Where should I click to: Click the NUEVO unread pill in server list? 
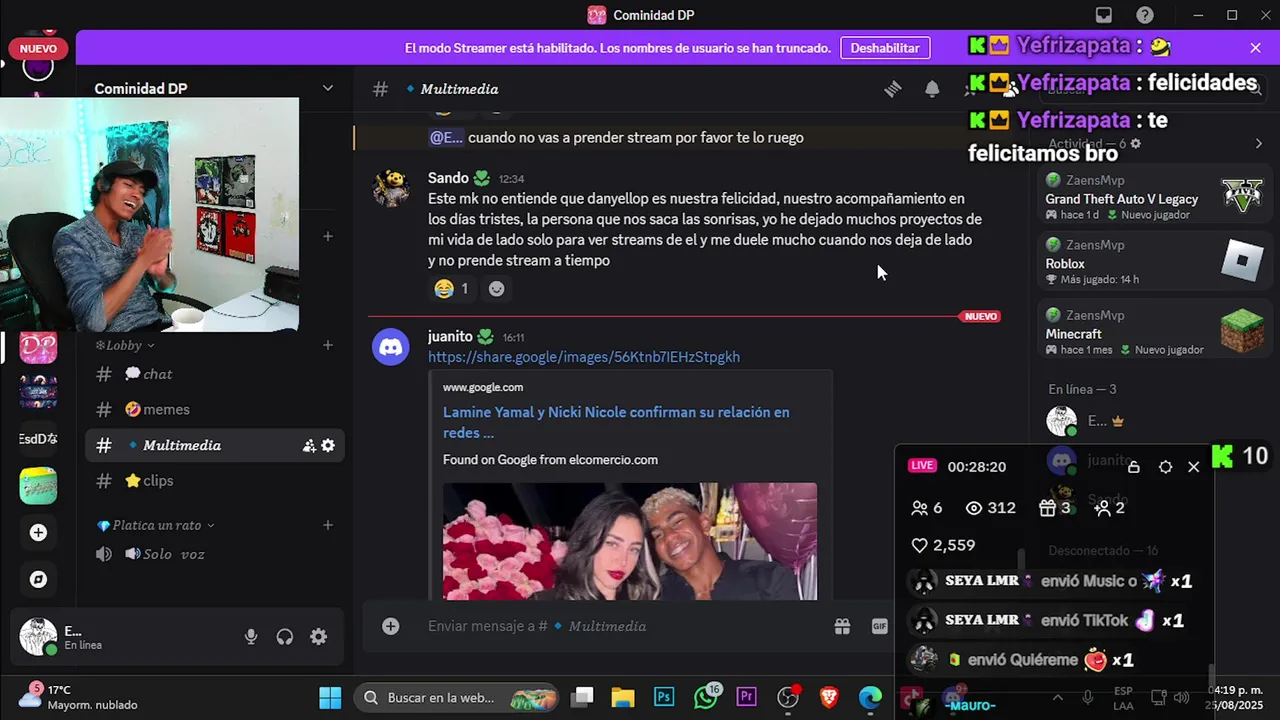click(38, 48)
